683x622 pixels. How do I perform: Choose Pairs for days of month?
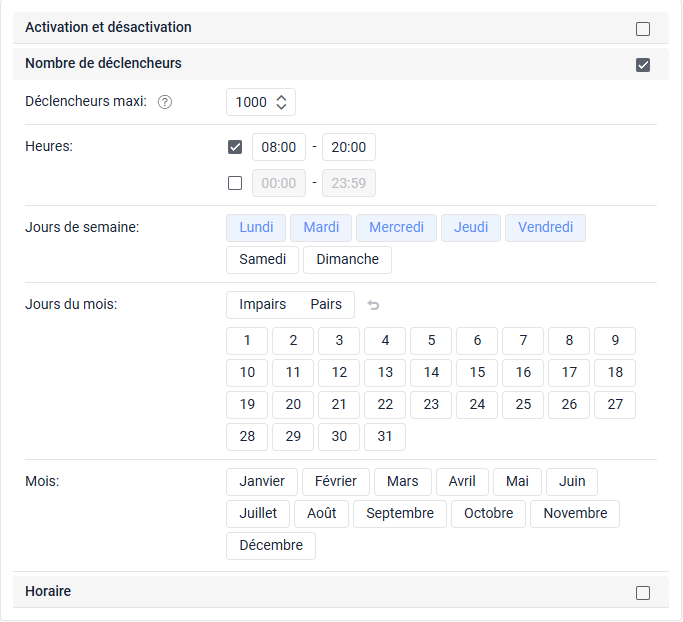(x=326, y=305)
